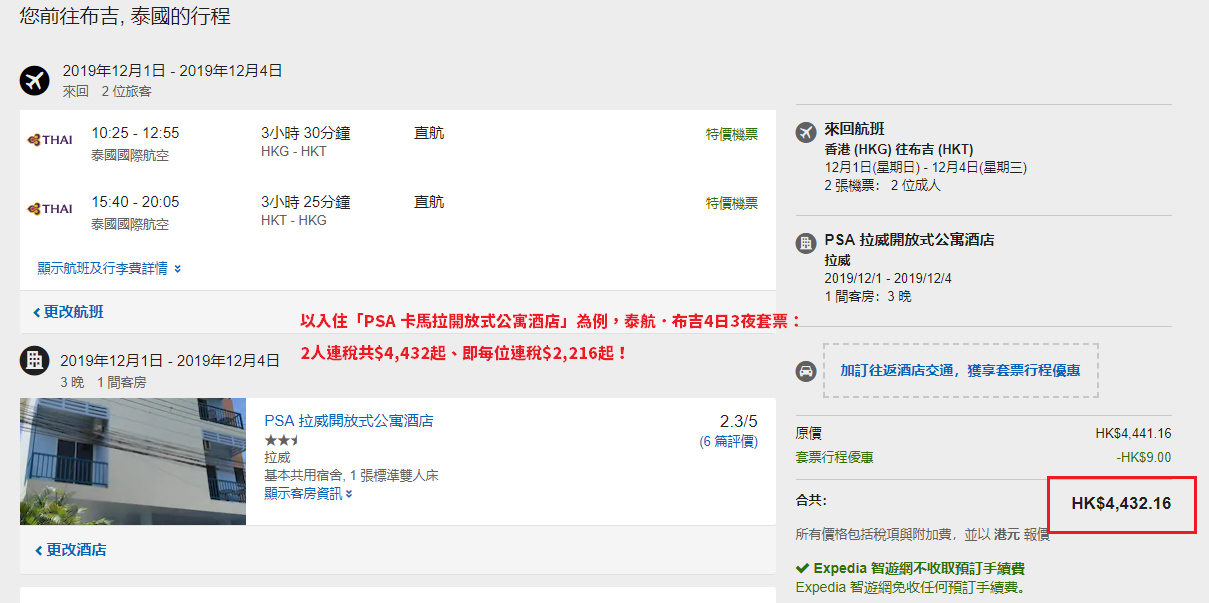1209x603 pixels.
Task: Click the 3小時 25分鐘 duration text
Action: 306,202
